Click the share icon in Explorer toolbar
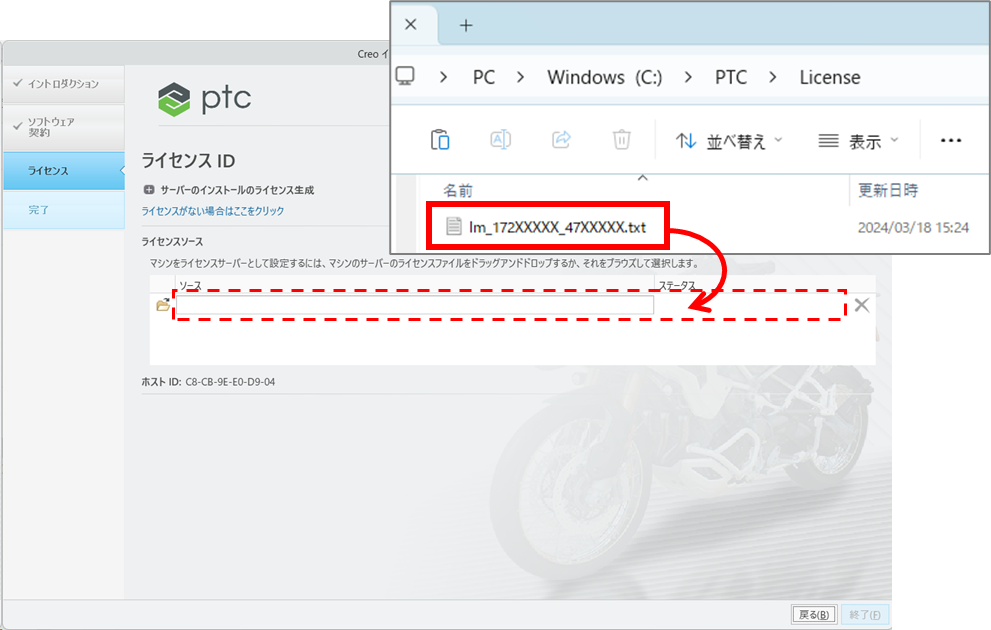 click(x=561, y=140)
